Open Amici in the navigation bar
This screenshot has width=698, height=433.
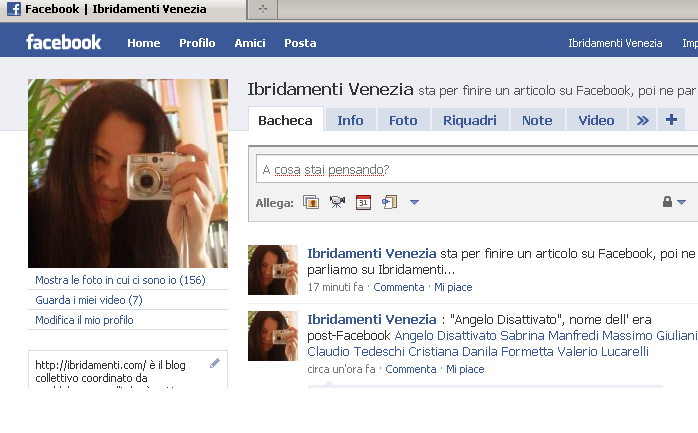[x=250, y=43]
